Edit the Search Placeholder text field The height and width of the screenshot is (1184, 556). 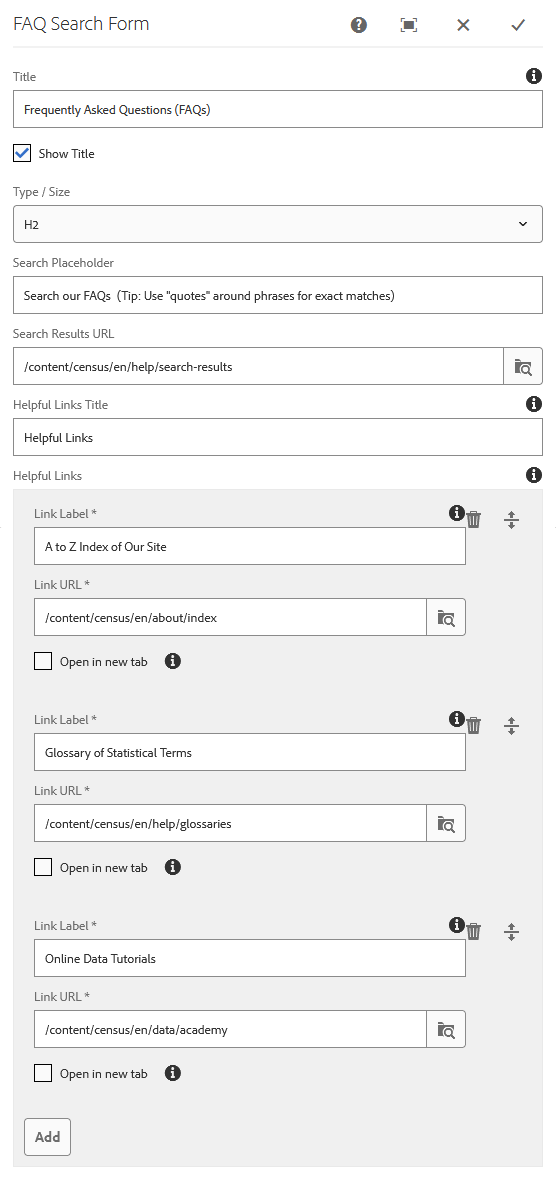point(277,295)
